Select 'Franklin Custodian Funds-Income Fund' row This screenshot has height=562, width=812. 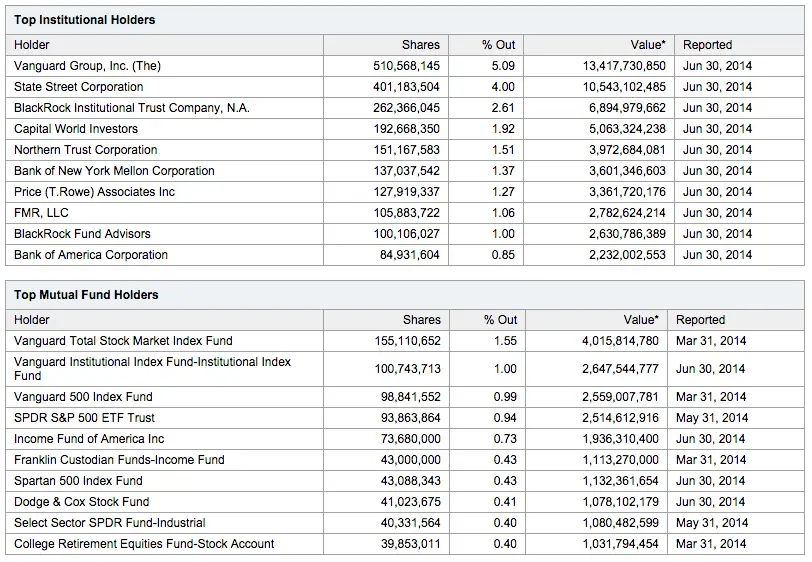click(x=404, y=460)
